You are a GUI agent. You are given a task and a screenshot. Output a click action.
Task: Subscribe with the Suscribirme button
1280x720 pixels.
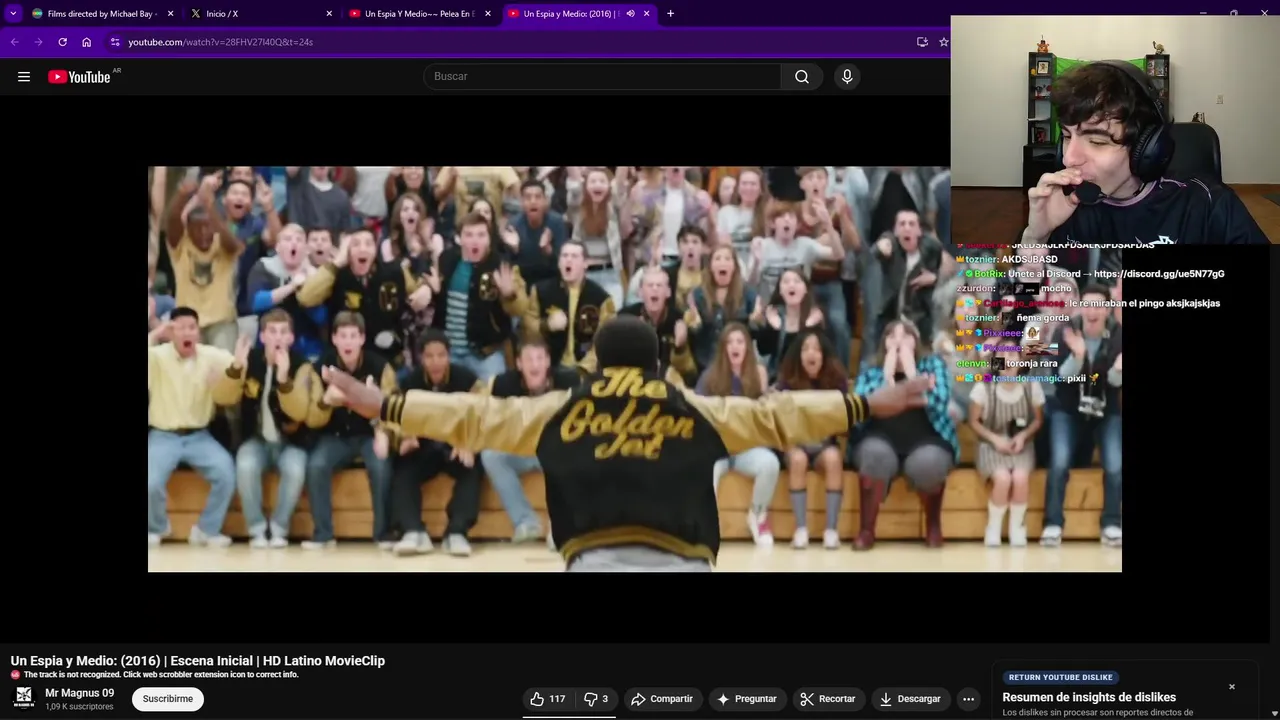click(168, 699)
